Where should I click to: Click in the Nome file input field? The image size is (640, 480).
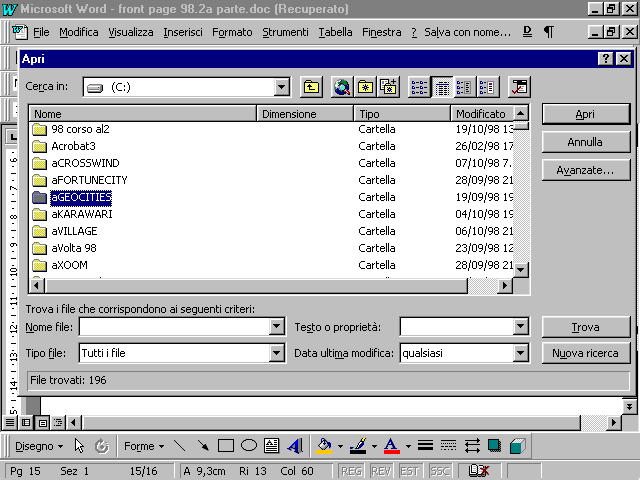[x=174, y=327]
